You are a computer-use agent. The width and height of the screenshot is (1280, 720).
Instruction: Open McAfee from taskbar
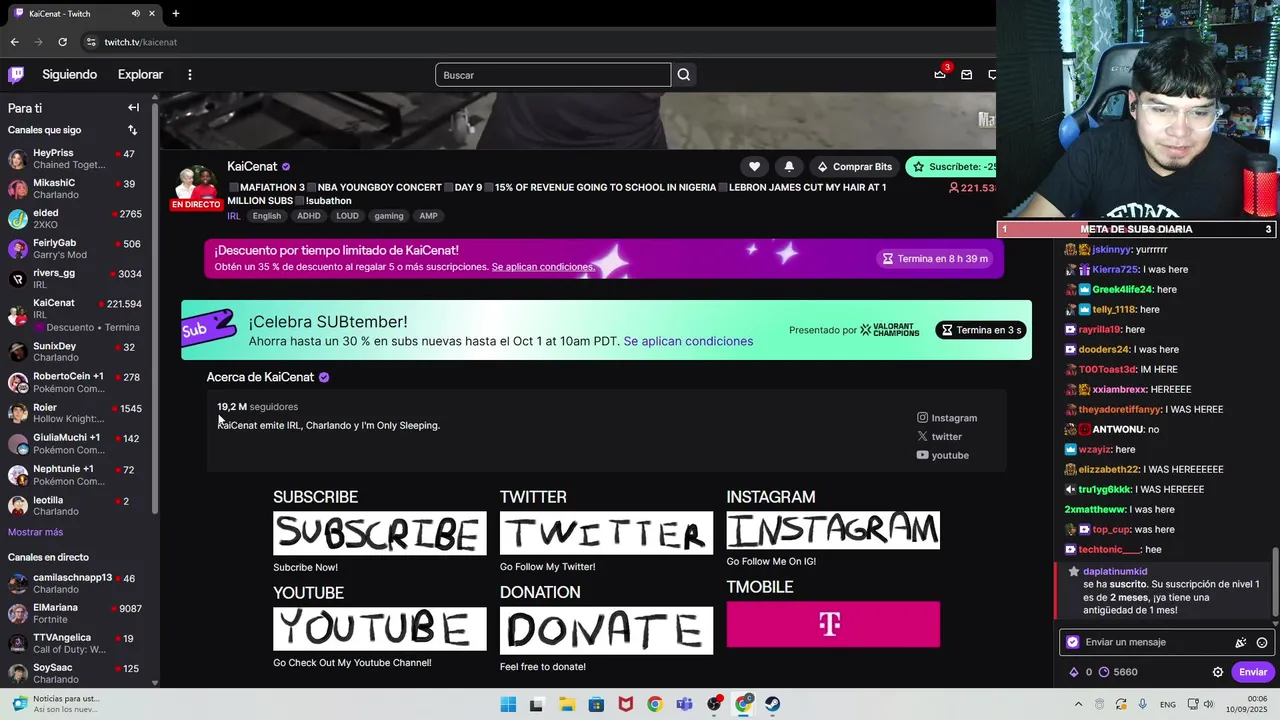[626, 704]
